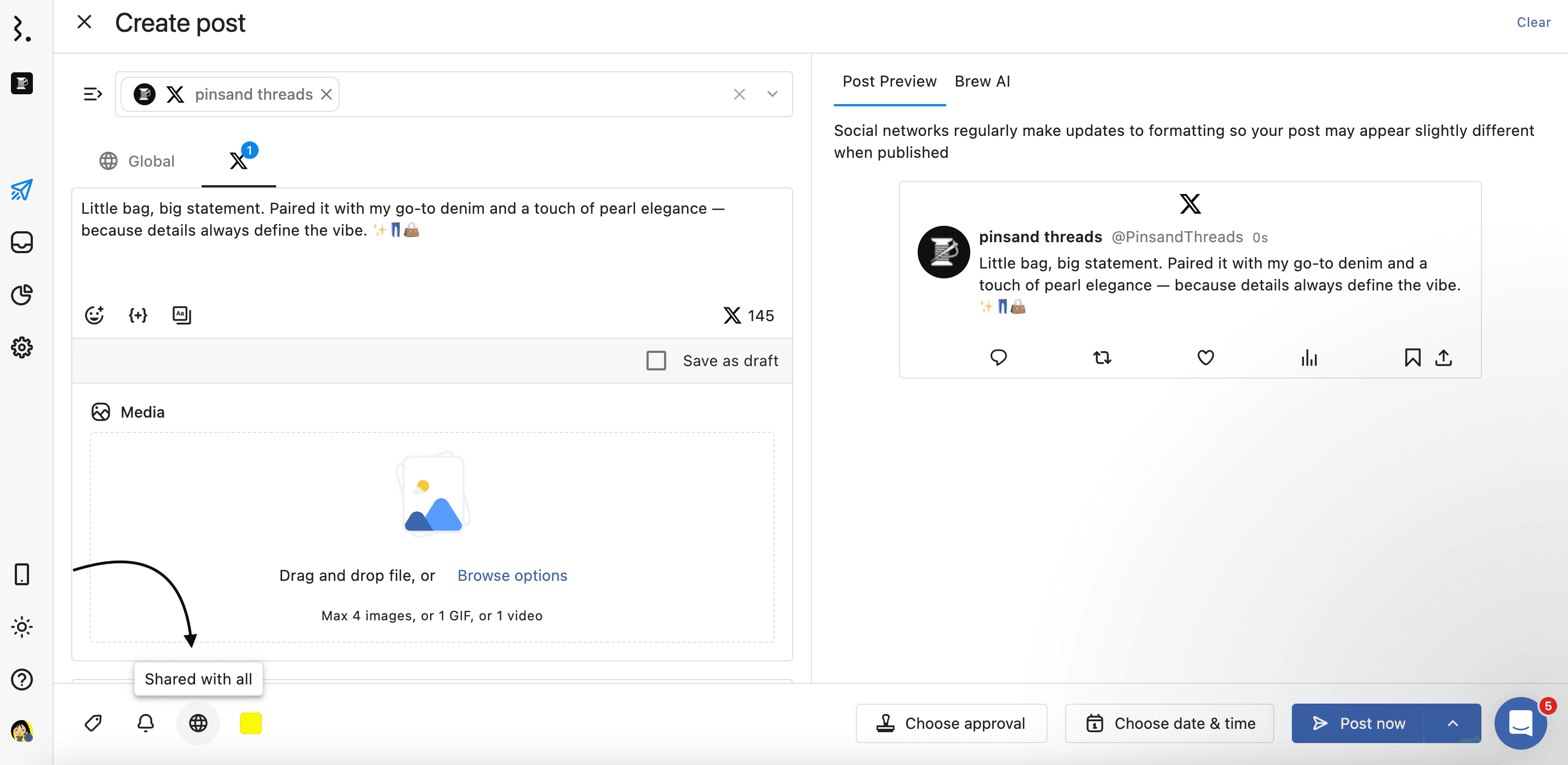Open the publishing paper plane sidebar icon

coord(22,190)
